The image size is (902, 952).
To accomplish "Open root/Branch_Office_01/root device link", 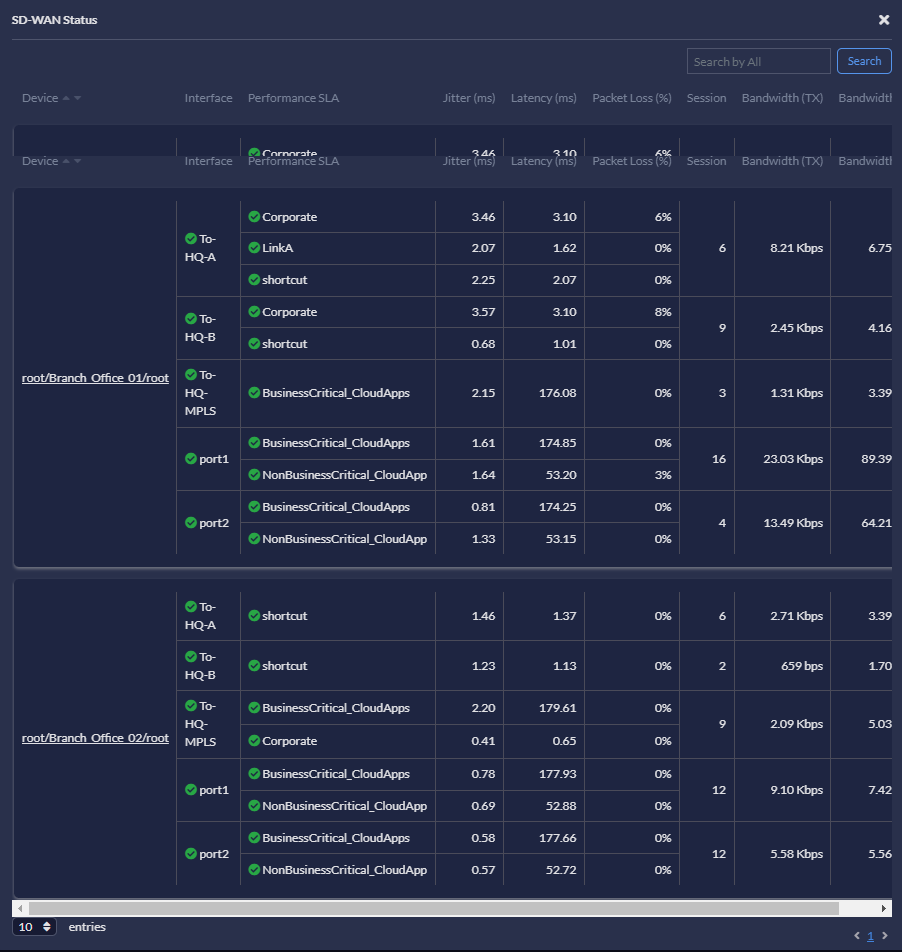I will [95, 378].
